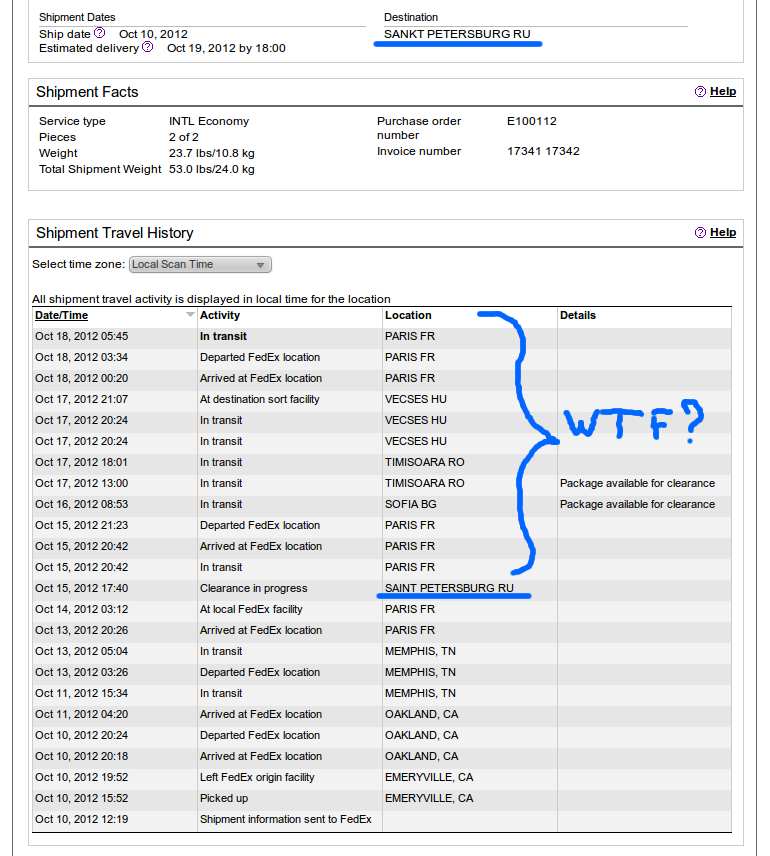
Task: Select the SOFIA BG location cell
Action: pos(411,504)
